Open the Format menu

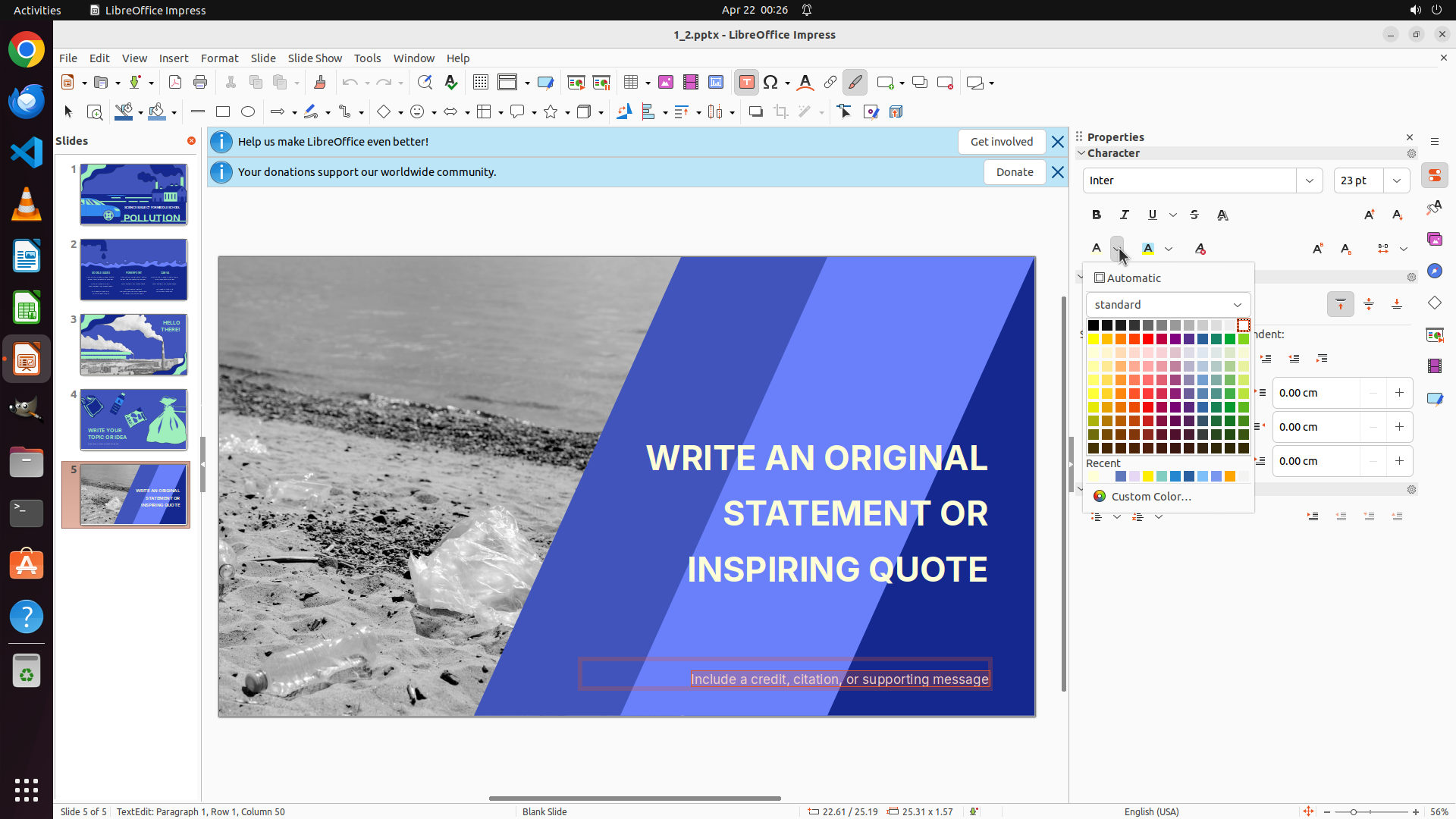tap(219, 58)
